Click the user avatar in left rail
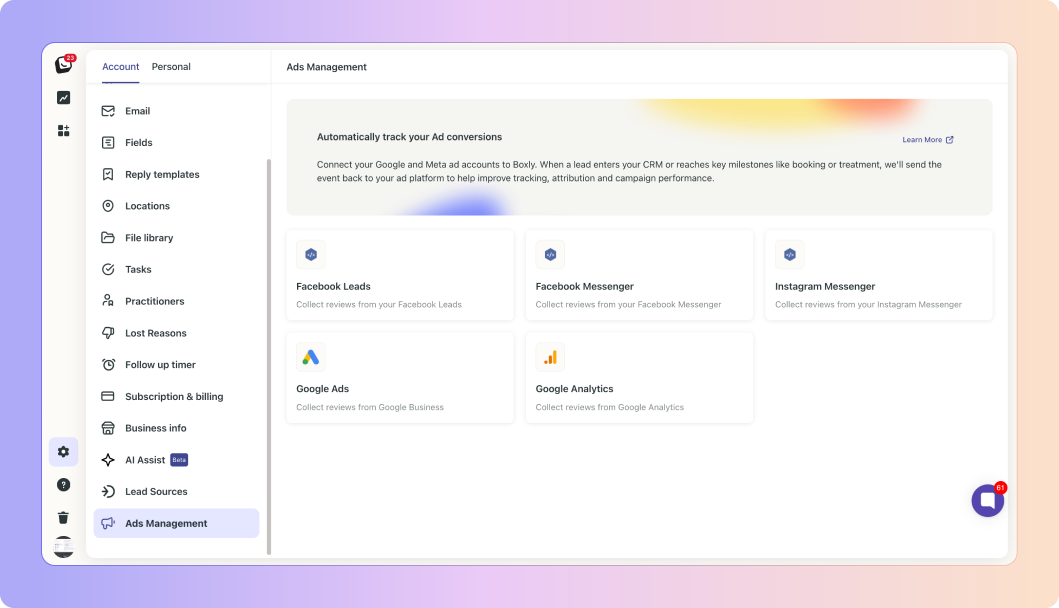The height and width of the screenshot is (608, 1059). [63, 547]
